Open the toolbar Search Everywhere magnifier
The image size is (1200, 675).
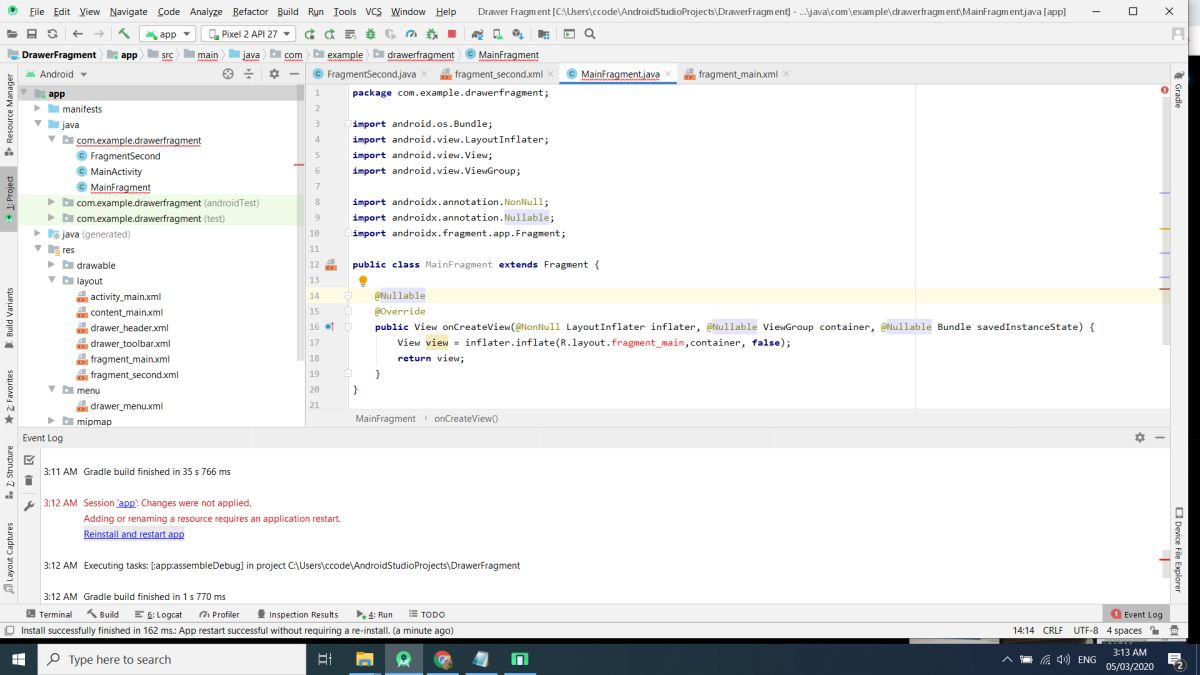[590, 34]
